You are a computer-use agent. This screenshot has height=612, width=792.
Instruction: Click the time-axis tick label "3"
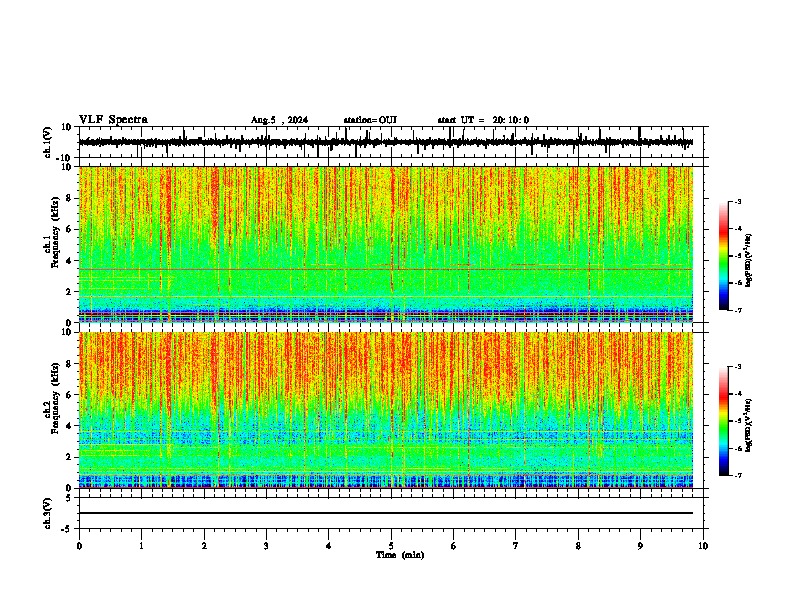pyautogui.click(x=266, y=546)
